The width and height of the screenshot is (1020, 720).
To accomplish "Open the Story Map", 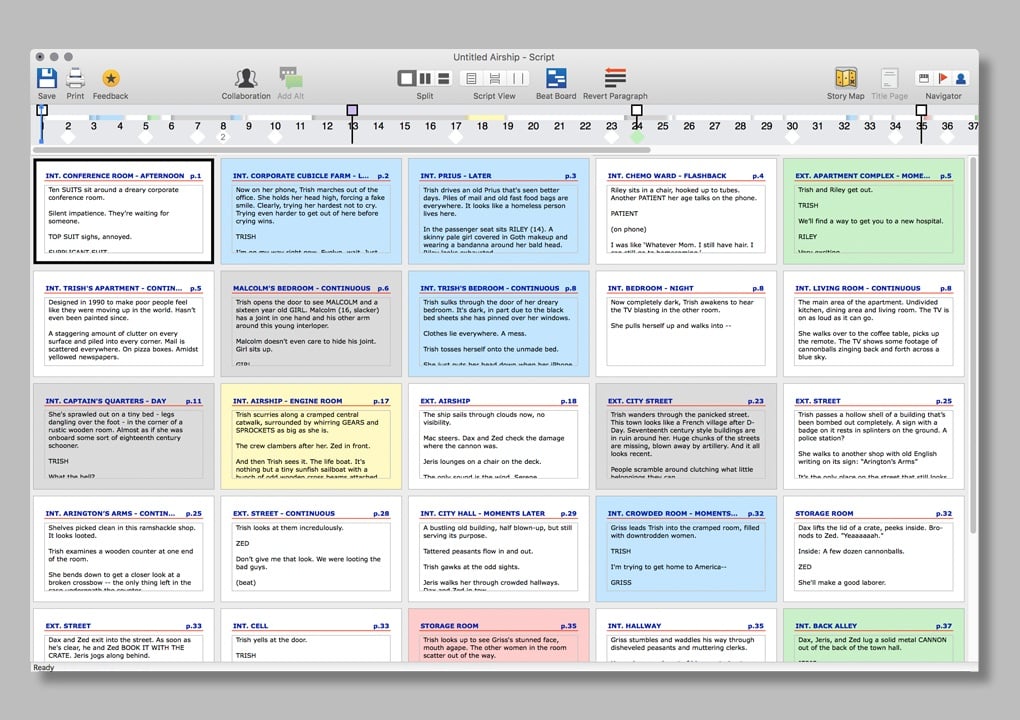I will [x=845, y=78].
